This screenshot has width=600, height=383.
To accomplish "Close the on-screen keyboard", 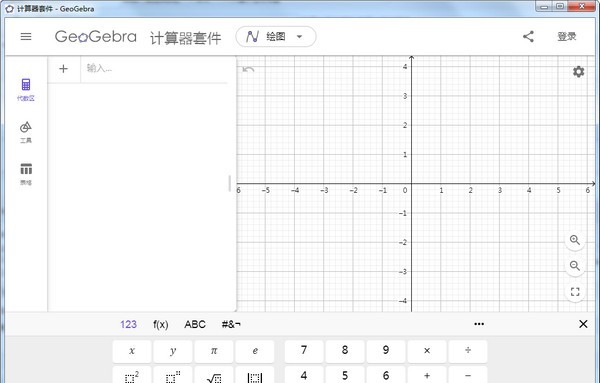I will [x=583, y=324].
